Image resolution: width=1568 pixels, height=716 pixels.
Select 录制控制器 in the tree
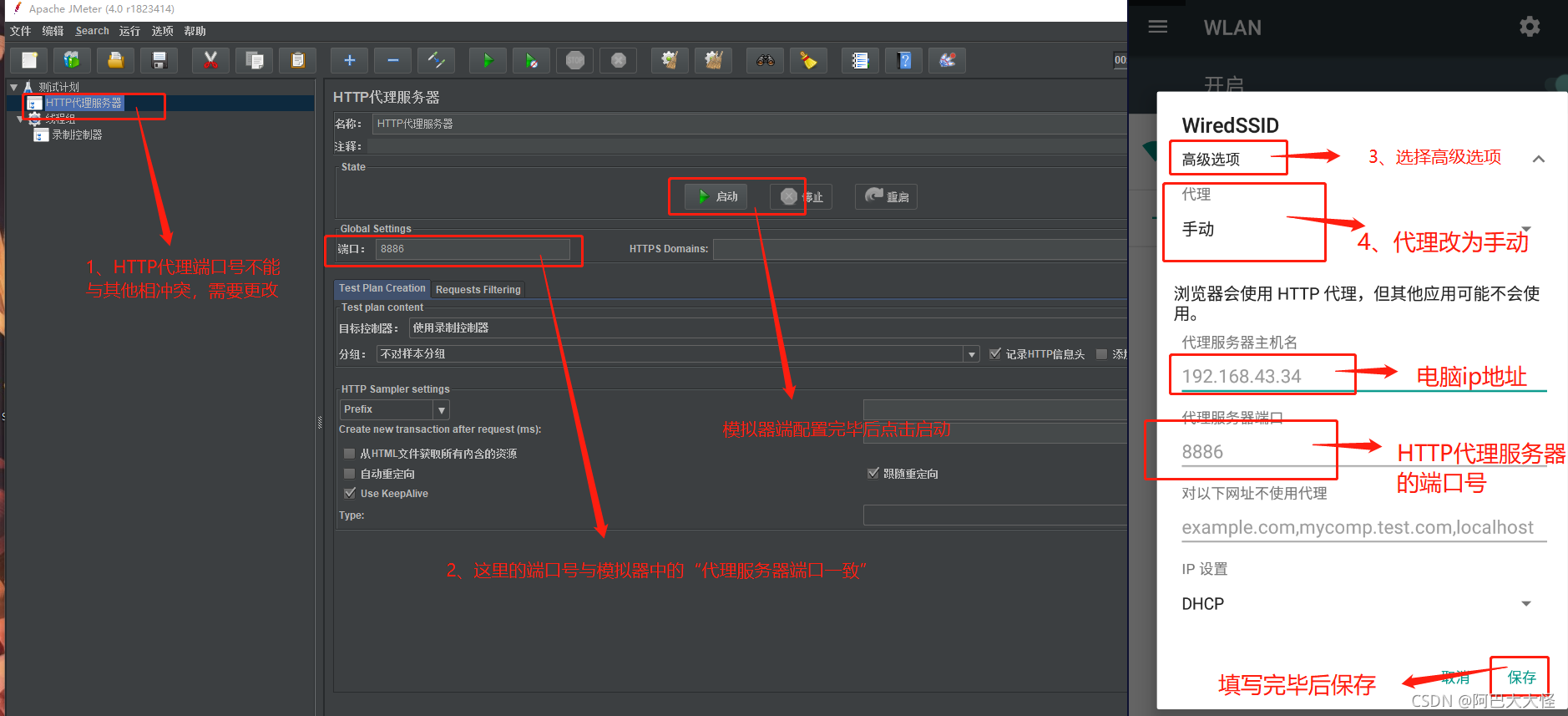pos(77,135)
